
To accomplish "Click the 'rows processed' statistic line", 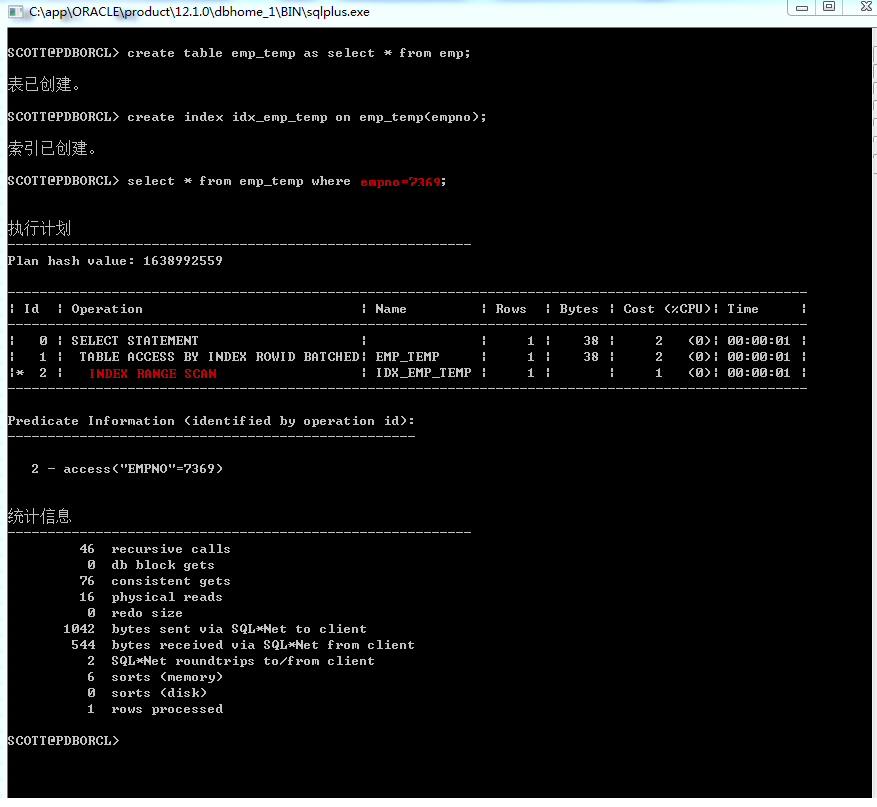I will click(155, 709).
